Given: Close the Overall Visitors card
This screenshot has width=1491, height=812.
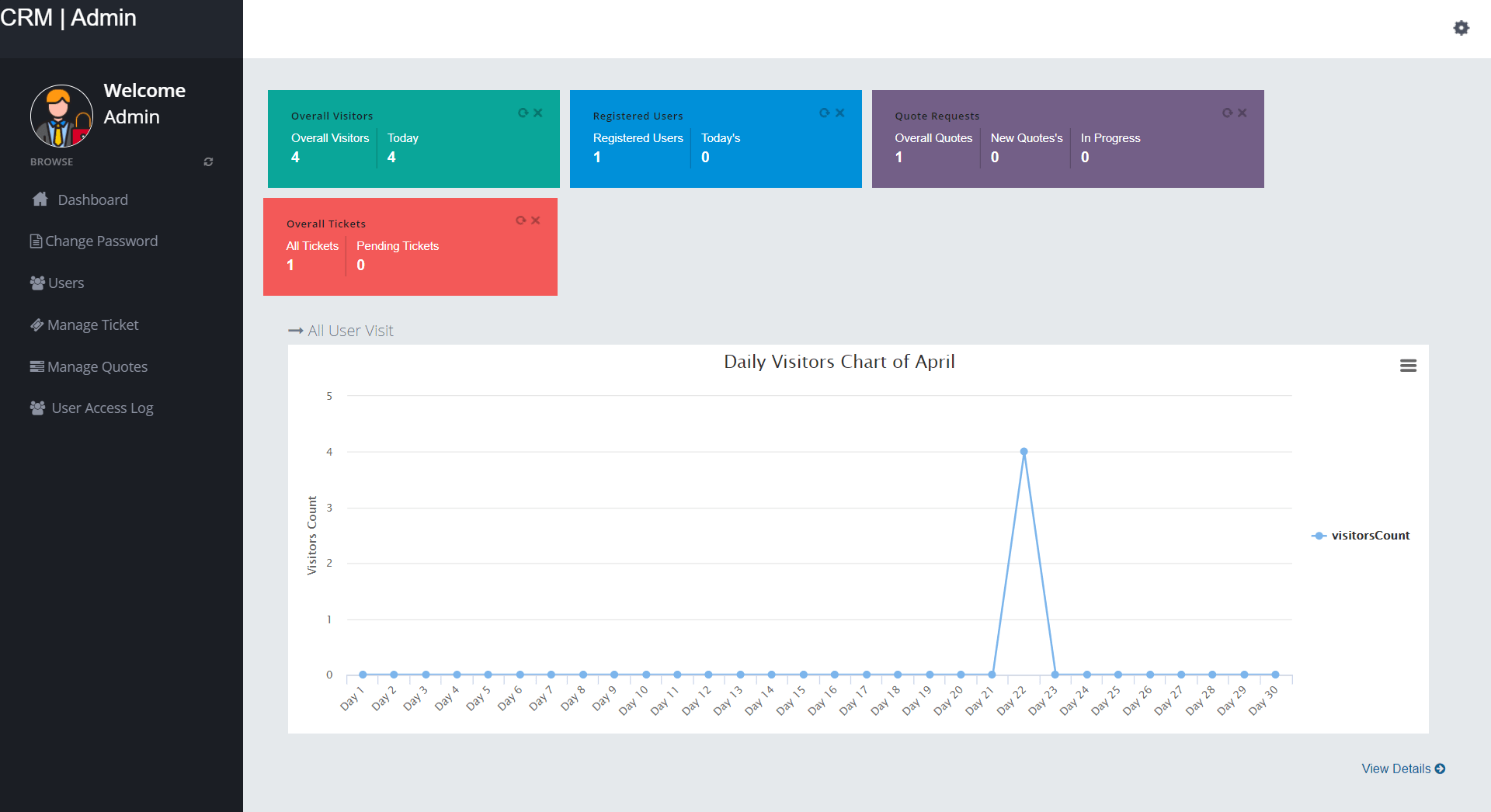Looking at the screenshot, I should [x=538, y=113].
